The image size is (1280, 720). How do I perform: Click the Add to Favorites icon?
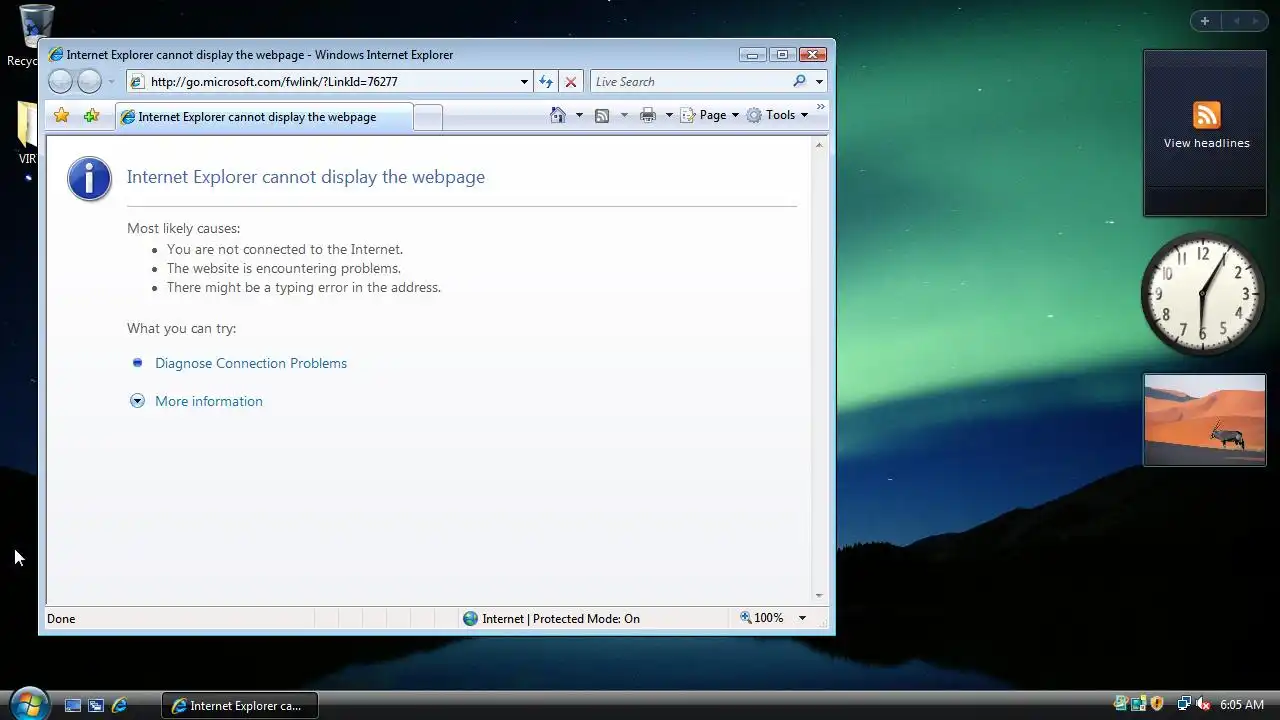point(91,116)
